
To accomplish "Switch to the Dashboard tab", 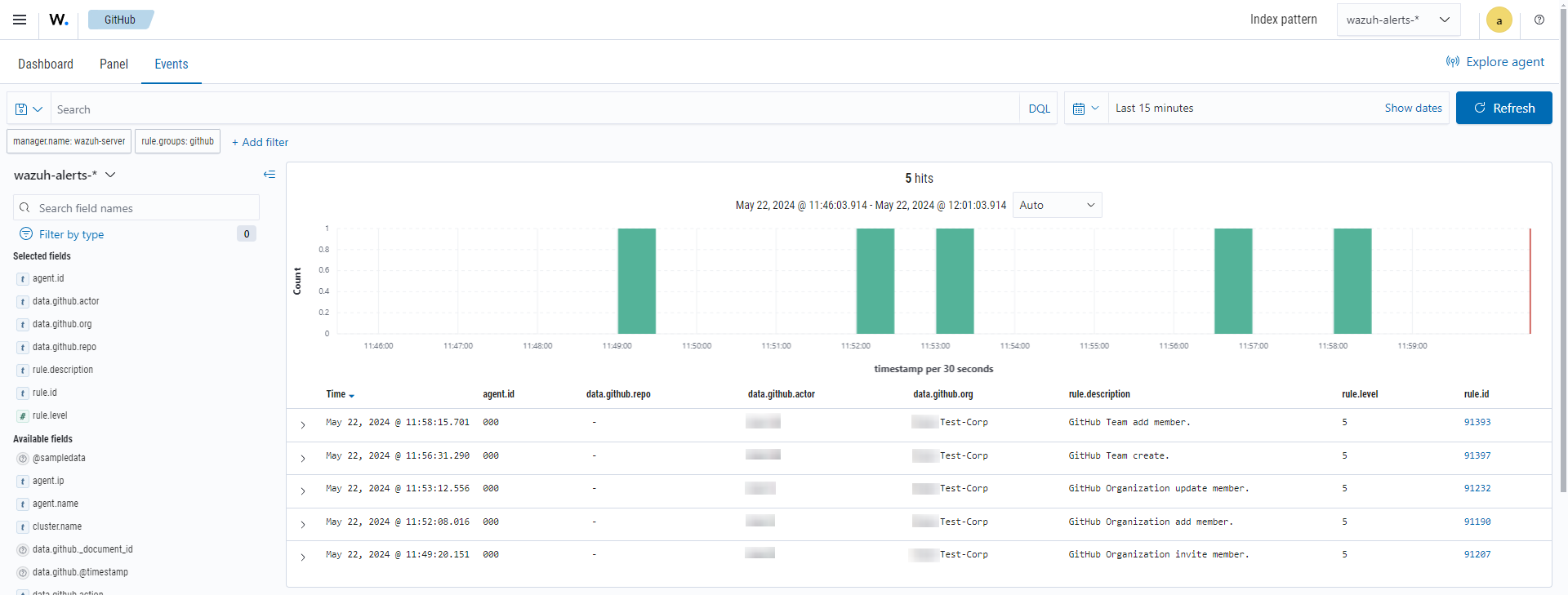I will pos(46,64).
